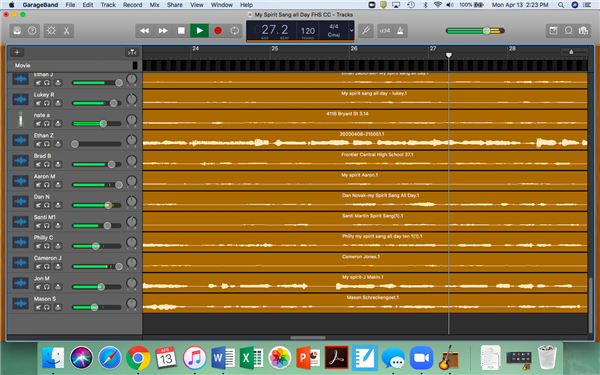Open the Mix menu
Image resolution: width=600 pixels, height=375 pixels.
pos(154,5)
